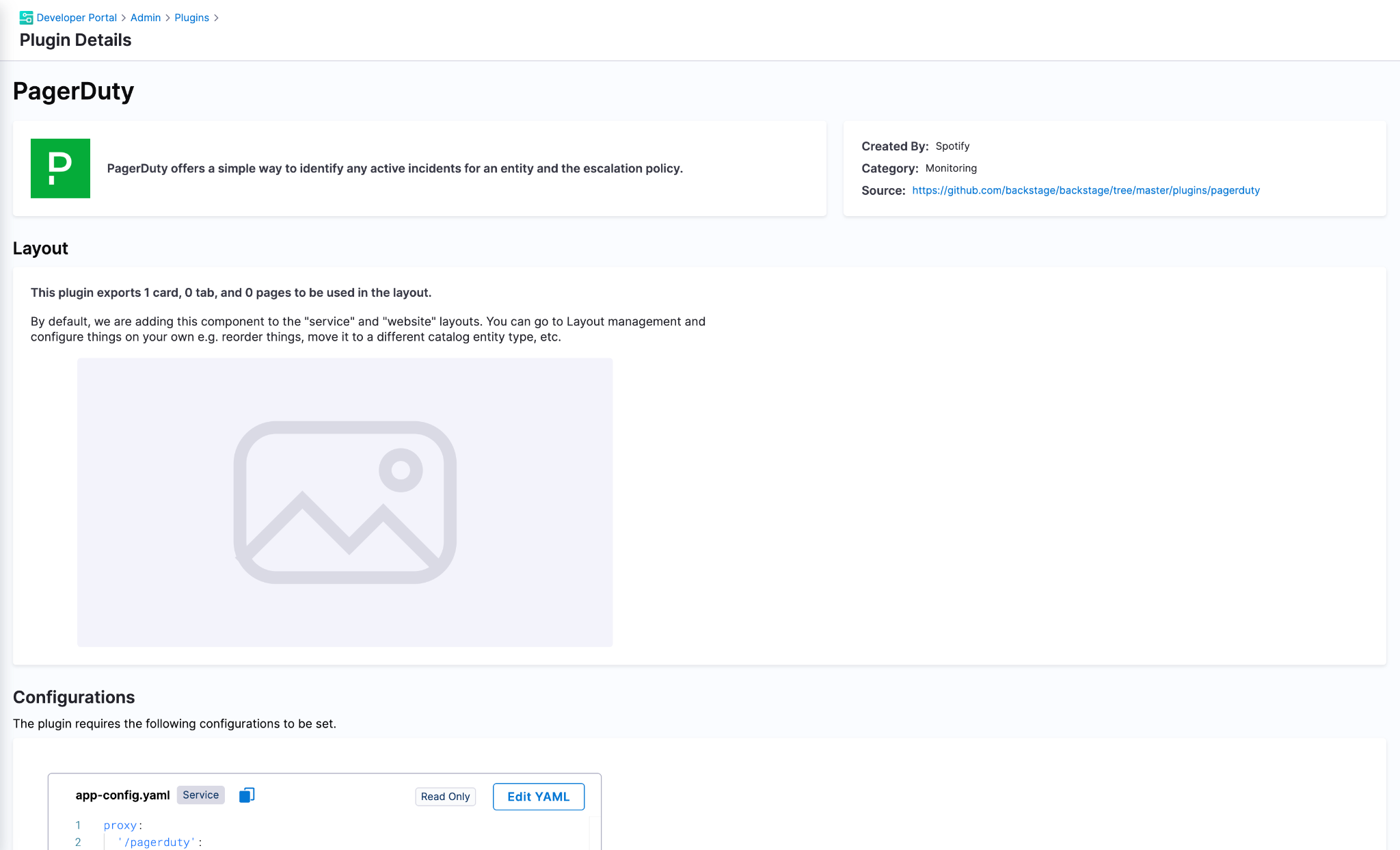Click chevron after Admin breadcrumb
1400x850 pixels.
[x=167, y=18]
